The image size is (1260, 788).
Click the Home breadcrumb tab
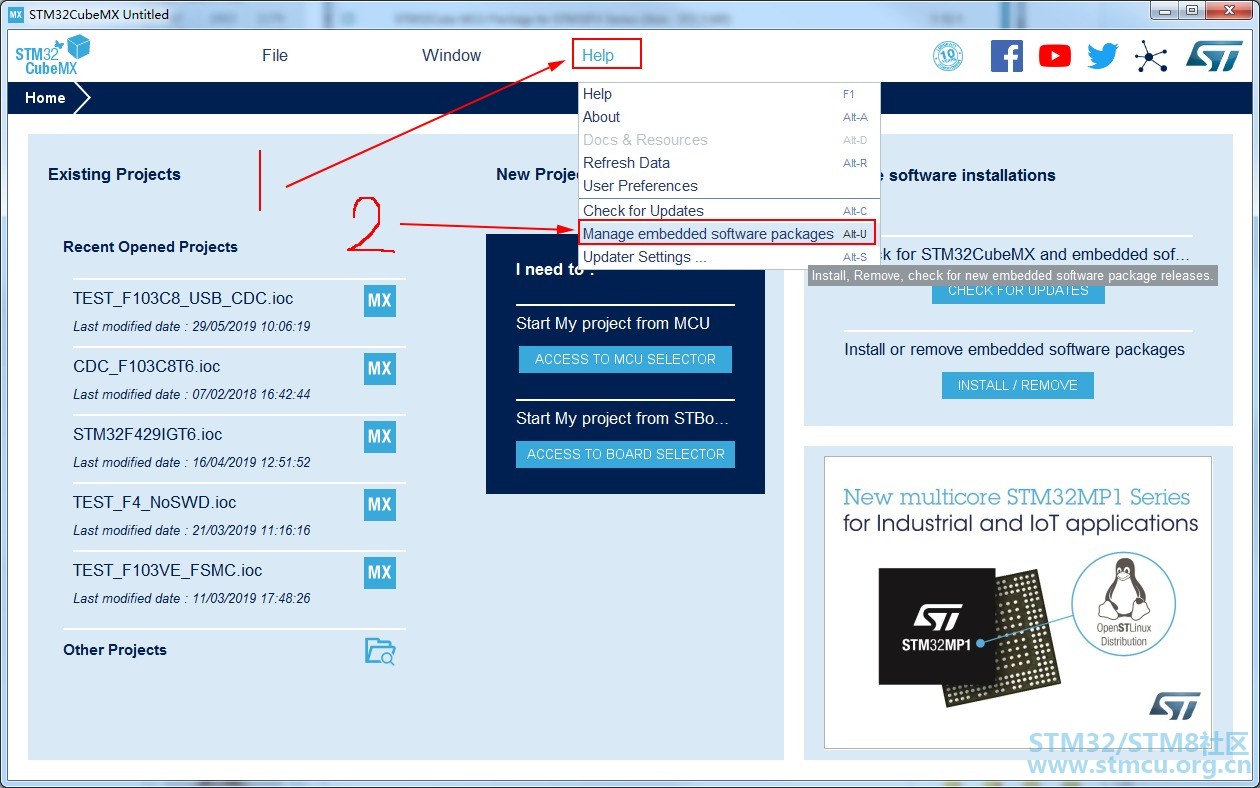[x=46, y=98]
